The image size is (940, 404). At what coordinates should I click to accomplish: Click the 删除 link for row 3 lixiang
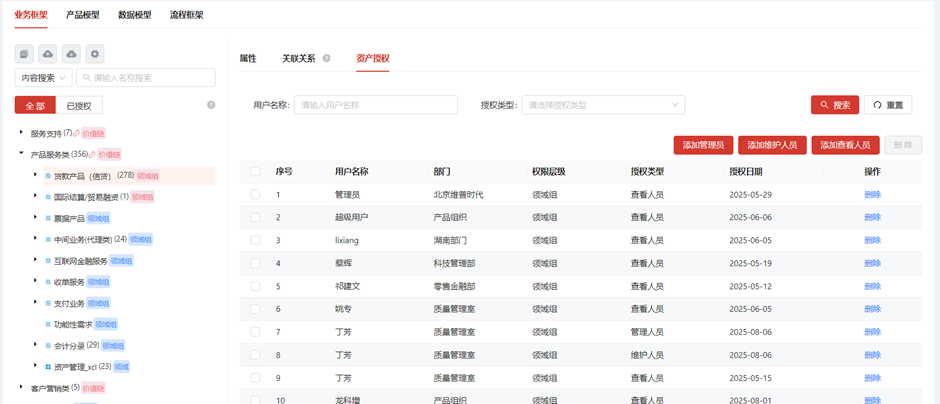[x=872, y=240]
